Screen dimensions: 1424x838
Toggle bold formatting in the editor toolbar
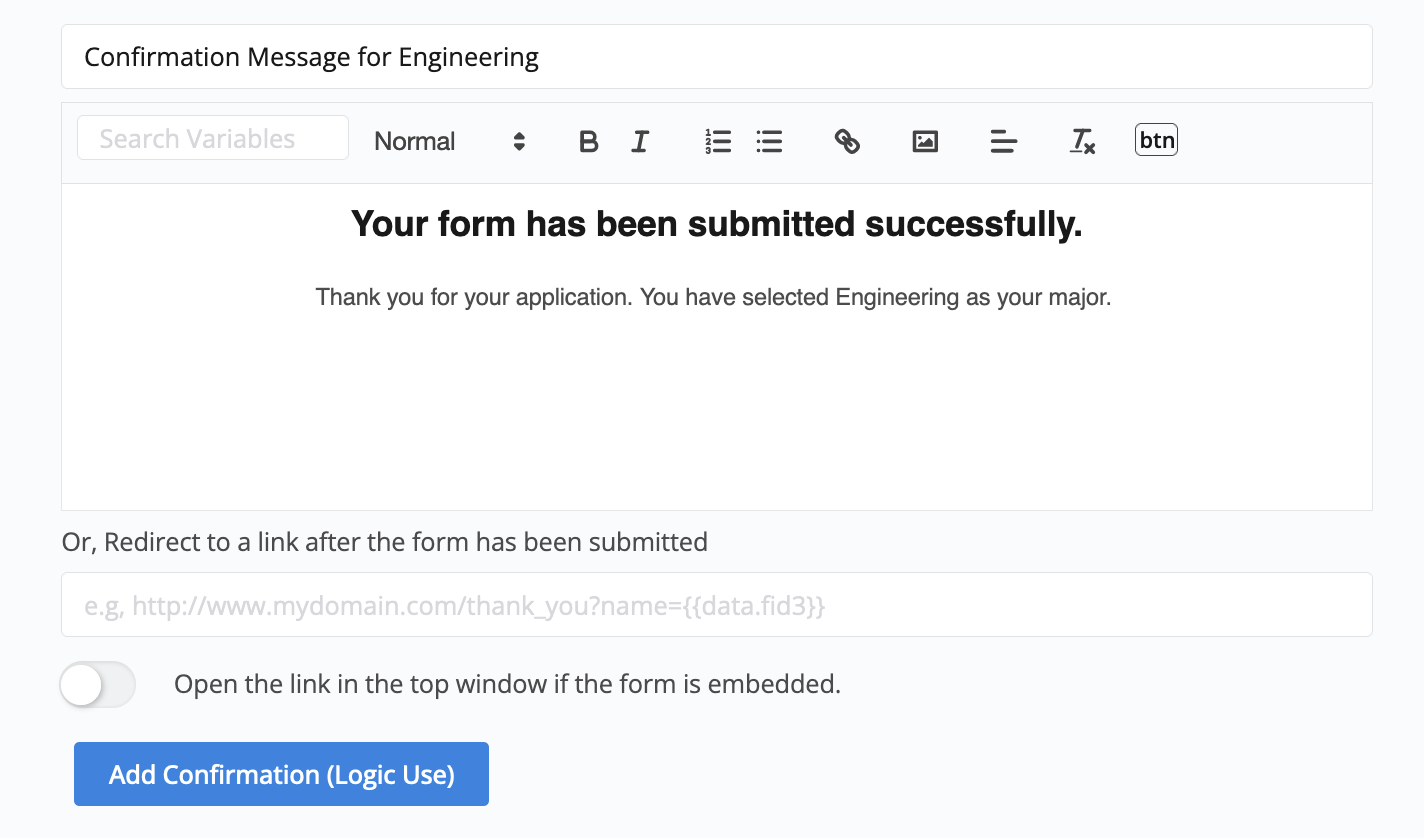[x=589, y=142]
